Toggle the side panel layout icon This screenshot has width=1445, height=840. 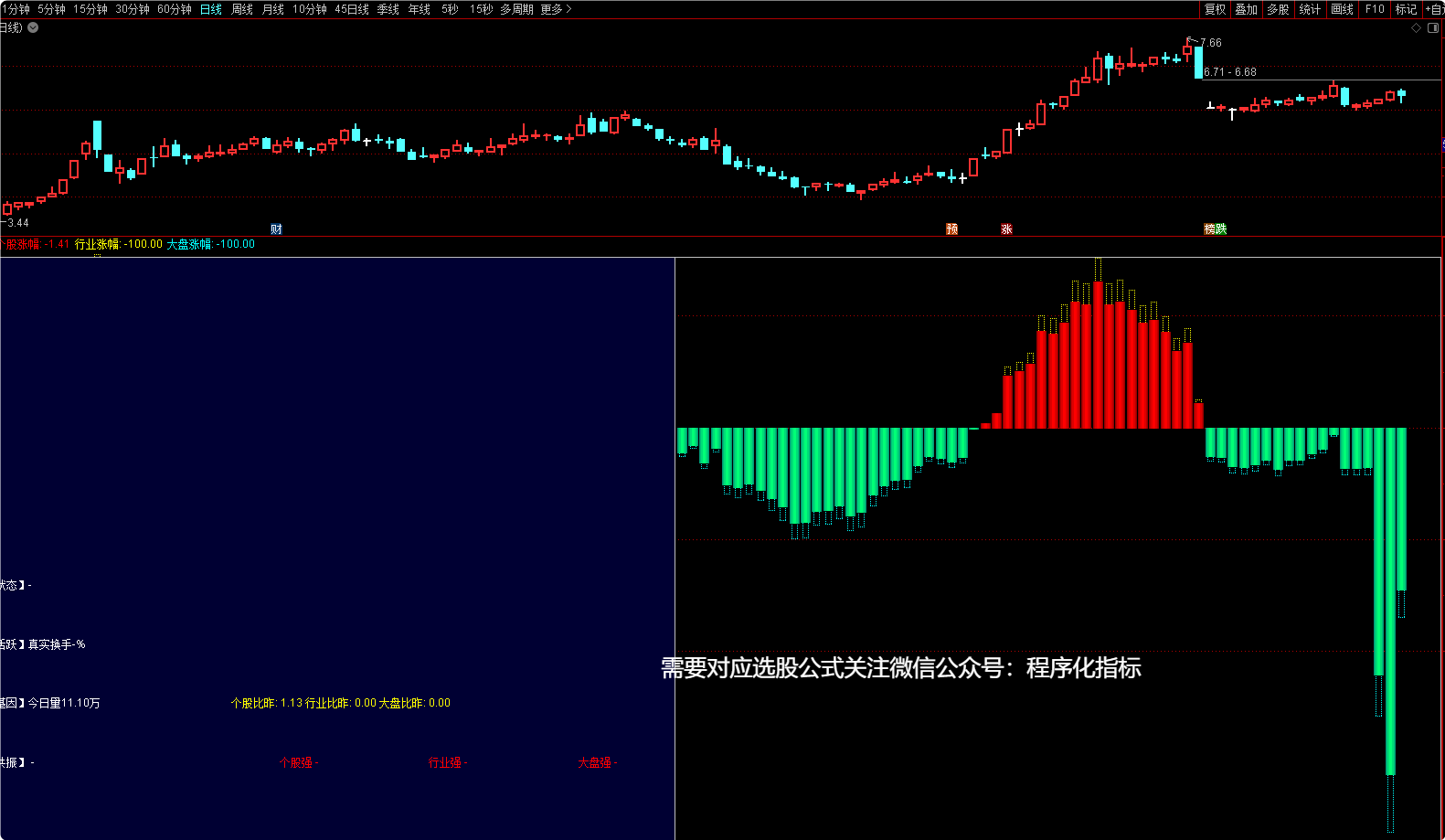1433,27
